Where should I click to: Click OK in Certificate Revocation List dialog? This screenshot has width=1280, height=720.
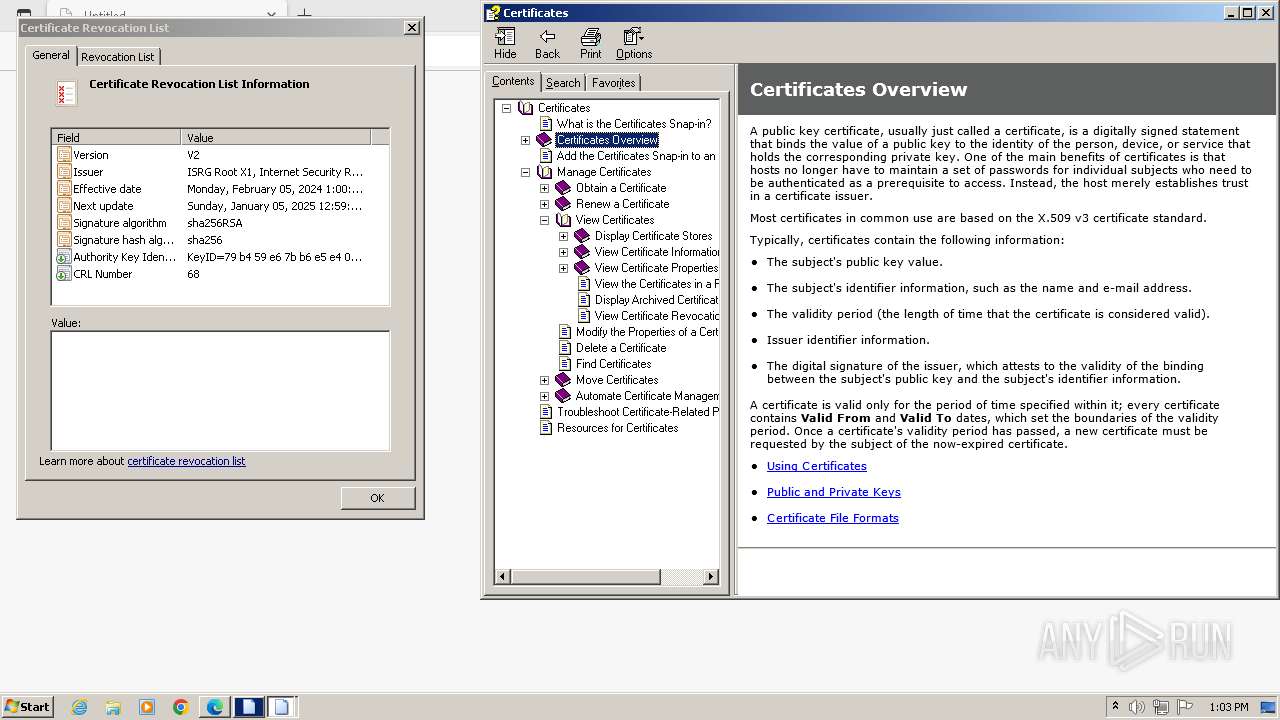pos(377,498)
